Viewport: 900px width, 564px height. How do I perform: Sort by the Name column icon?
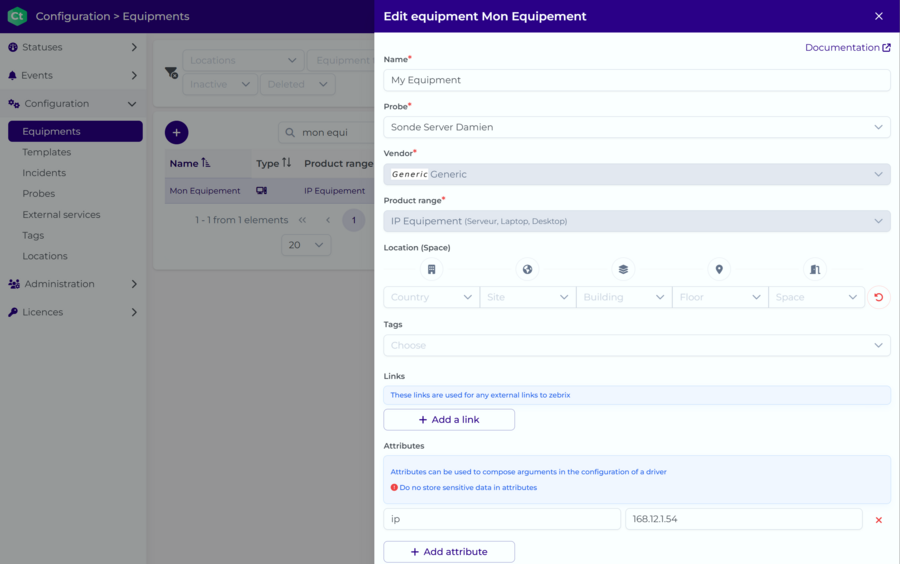coord(205,163)
